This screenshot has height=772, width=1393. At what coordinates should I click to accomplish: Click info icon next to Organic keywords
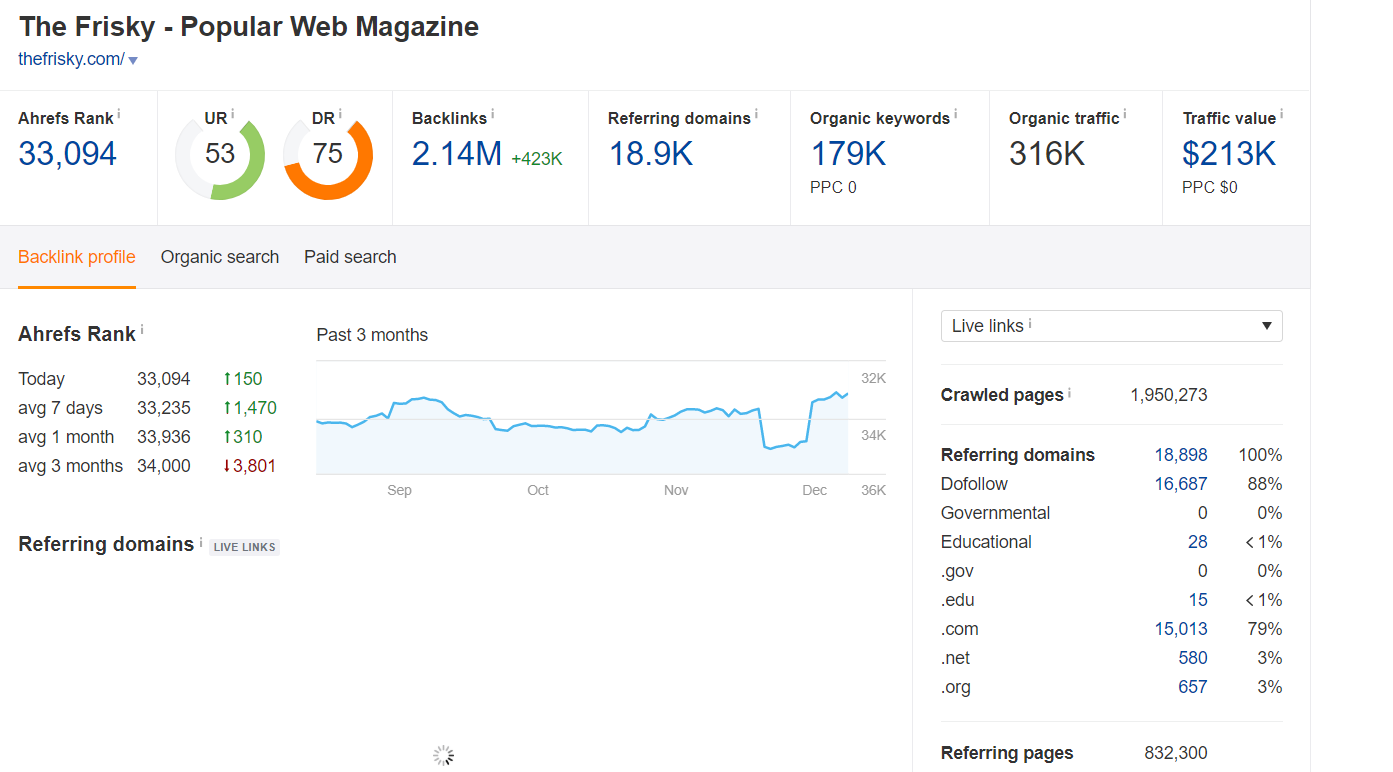pyautogui.click(x=956, y=115)
